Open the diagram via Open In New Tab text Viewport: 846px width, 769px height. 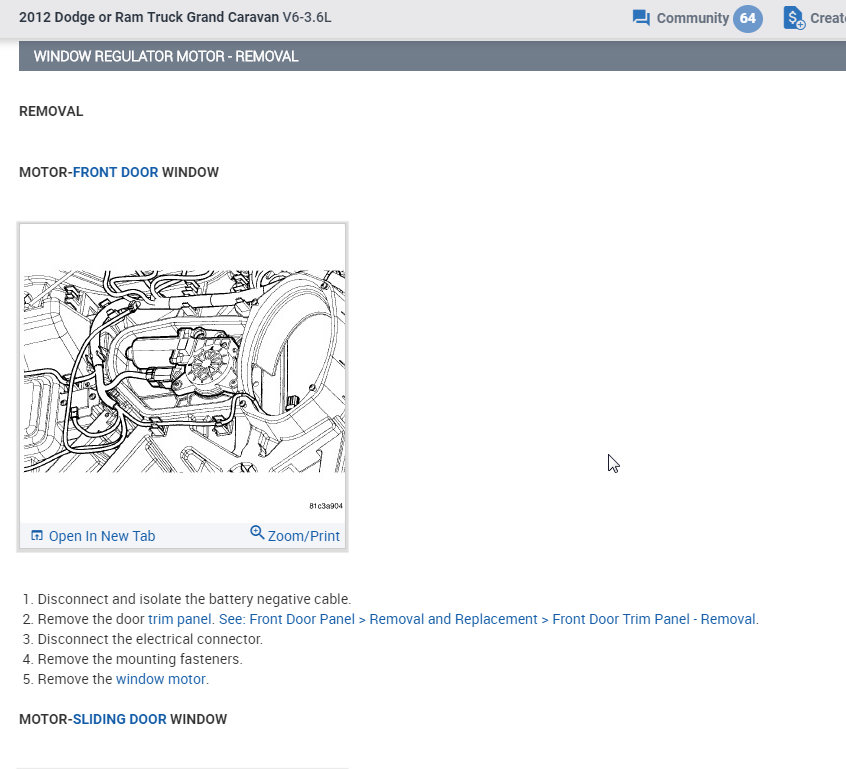coord(102,536)
